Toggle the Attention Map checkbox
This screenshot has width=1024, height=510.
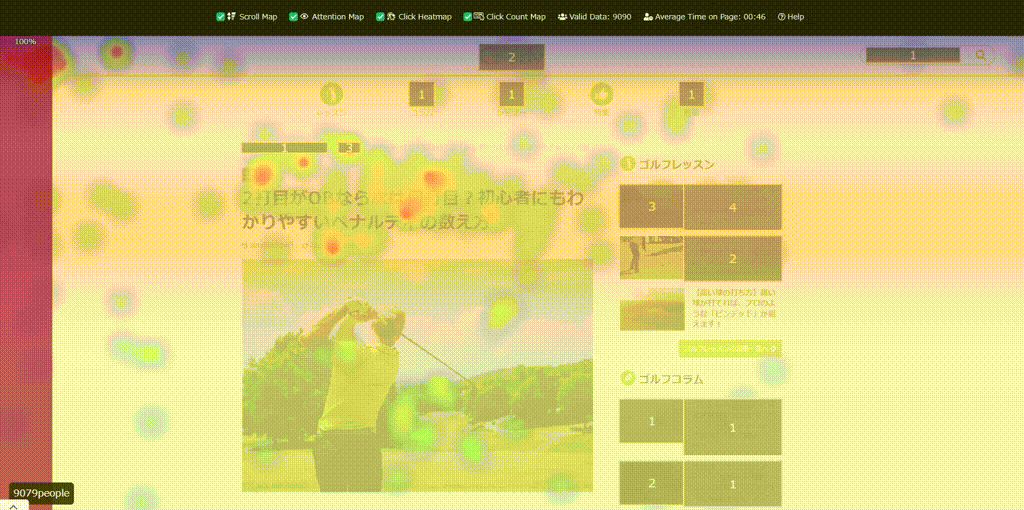293,17
